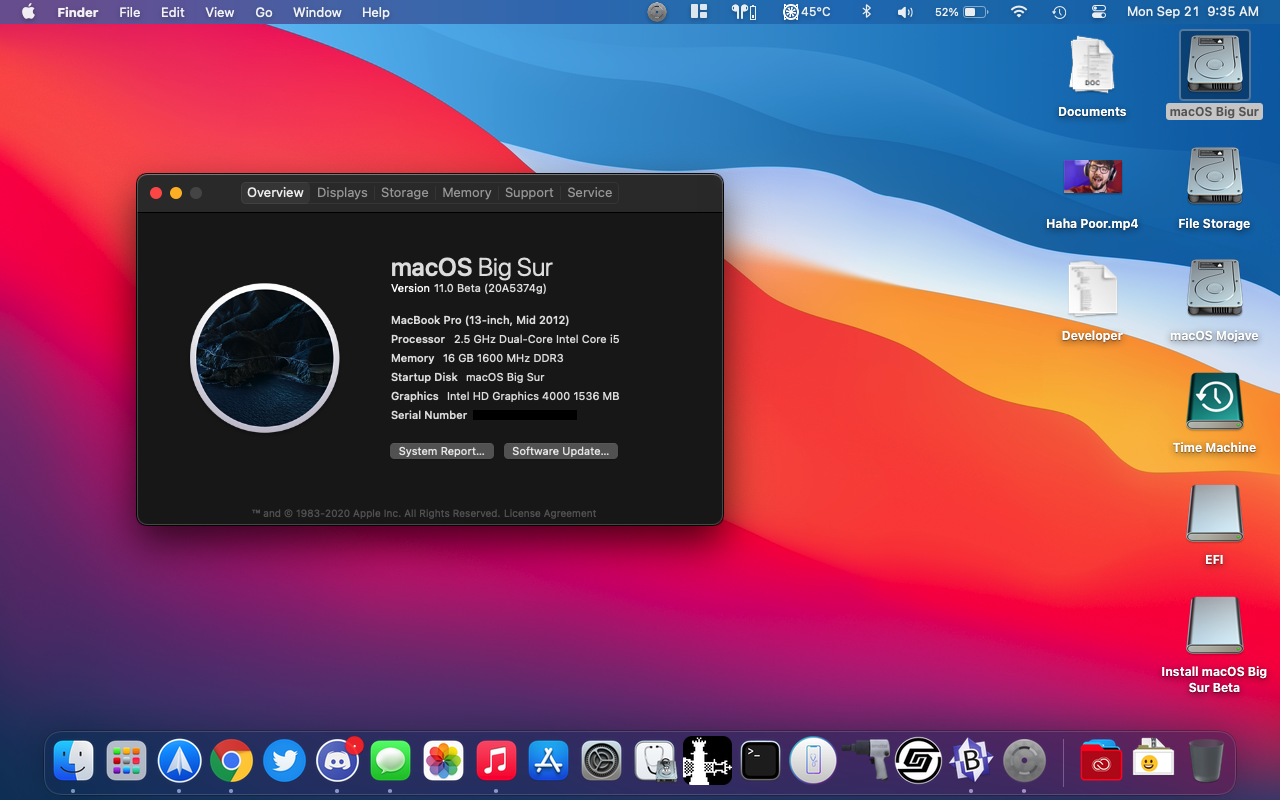Select the Developer archive on desktop
Viewport: 1280px width, 800px height.
pyautogui.click(x=1092, y=289)
